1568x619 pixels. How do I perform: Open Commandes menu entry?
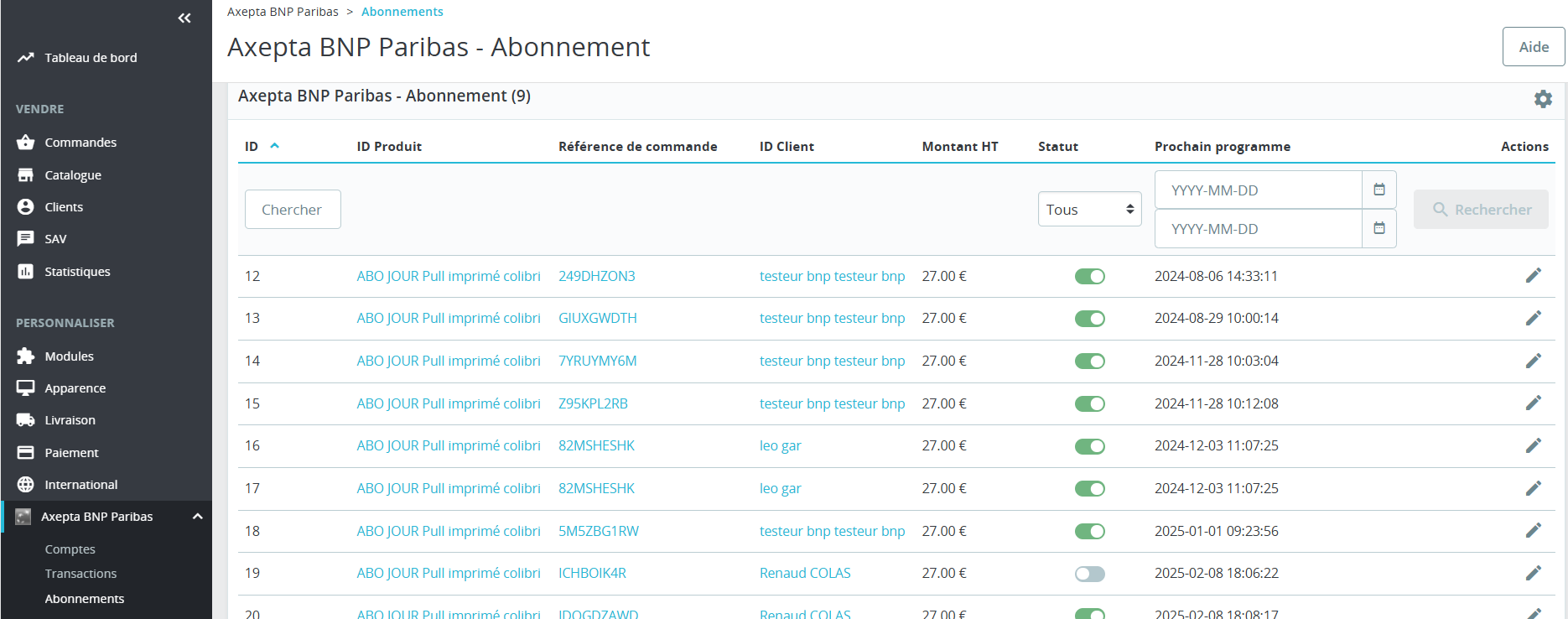pyautogui.click(x=80, y=143)
